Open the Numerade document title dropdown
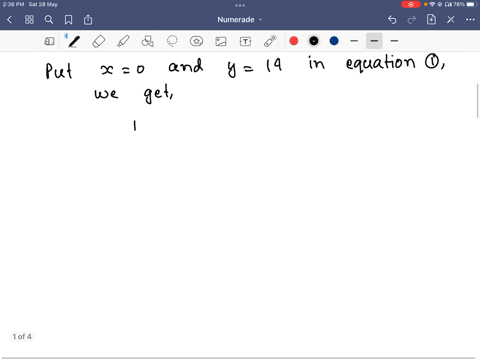This screenshot has height=360, width=480. click(x=240, y=20)
